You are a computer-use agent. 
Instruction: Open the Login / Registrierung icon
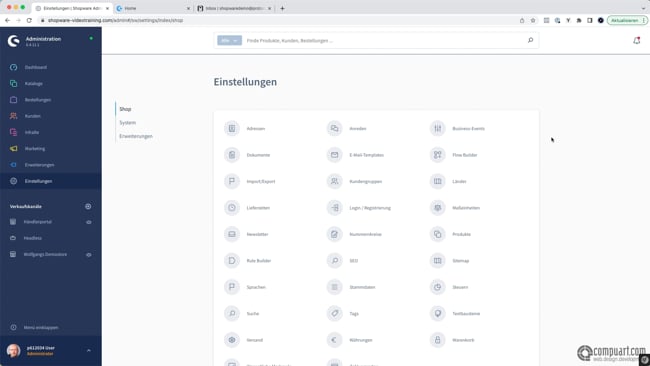335,208
